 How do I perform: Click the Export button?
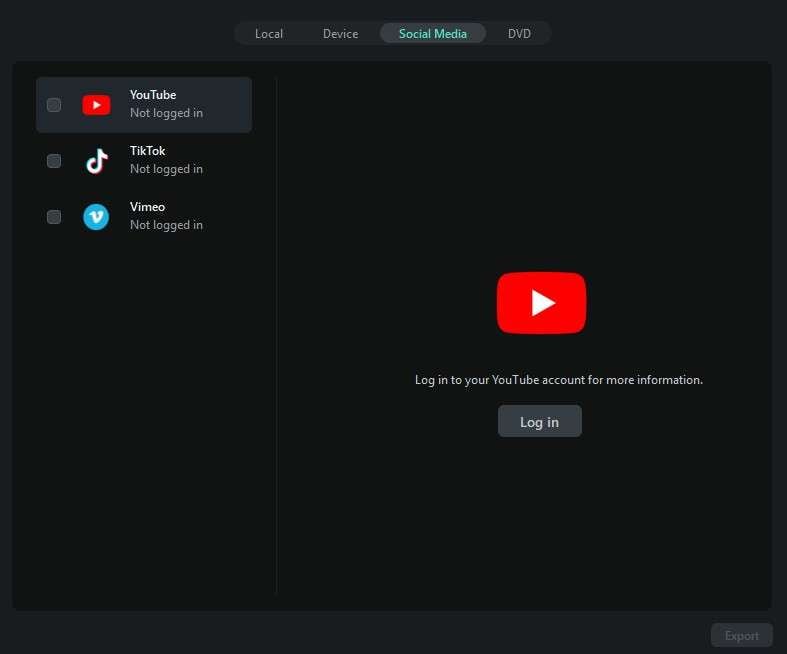[x=741, y=636]
